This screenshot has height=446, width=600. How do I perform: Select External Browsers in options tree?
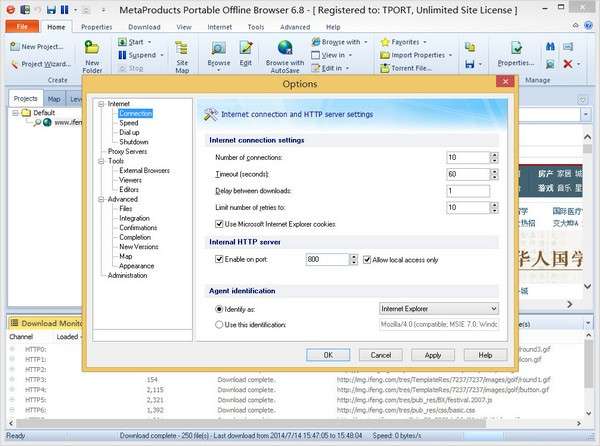click(x=144, y=171)
